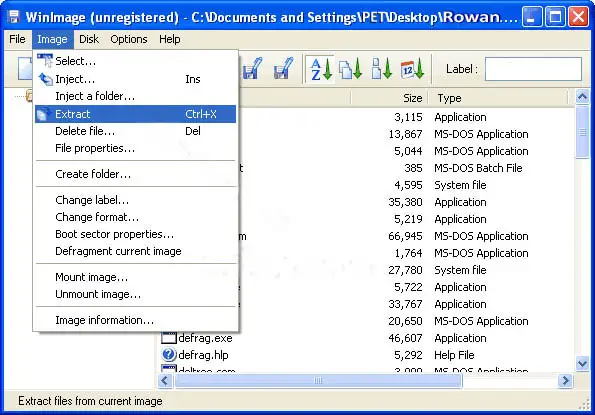Viewport: 595px width, 415px height.
Task: Click the WinImage title bar icon
Action: click(x=14, y=17)
